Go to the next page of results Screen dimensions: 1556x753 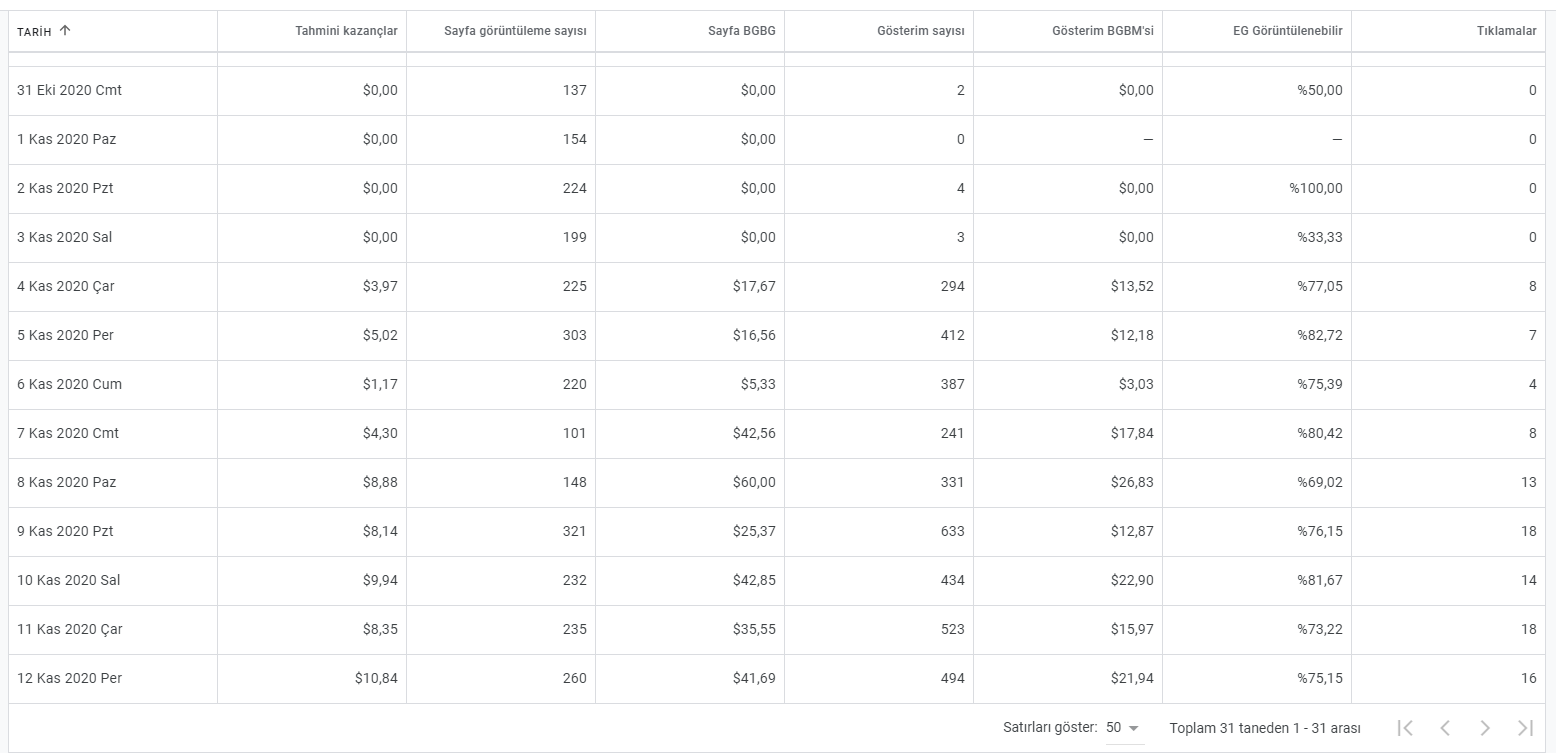[1485, 728]
